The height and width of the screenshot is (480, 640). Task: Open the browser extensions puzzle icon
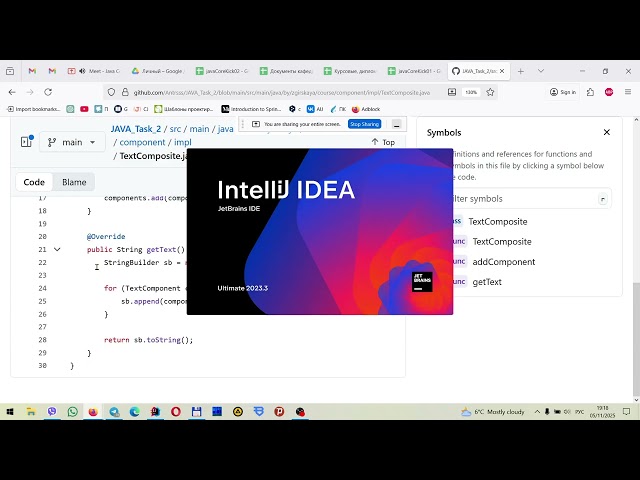pos(590,92)
